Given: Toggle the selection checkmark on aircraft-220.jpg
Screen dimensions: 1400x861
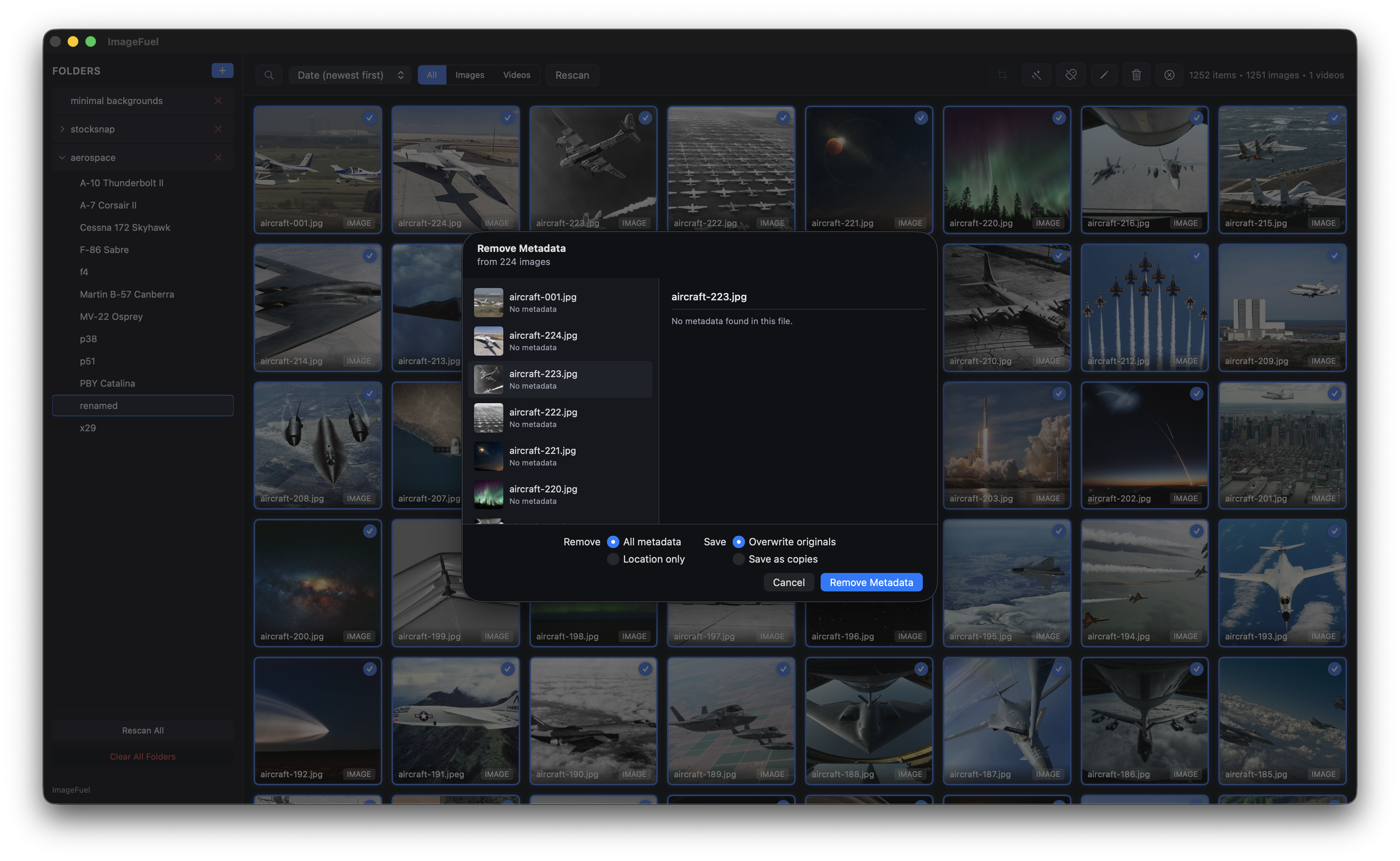Looking at the screenshot, I should click(1059, 118).
